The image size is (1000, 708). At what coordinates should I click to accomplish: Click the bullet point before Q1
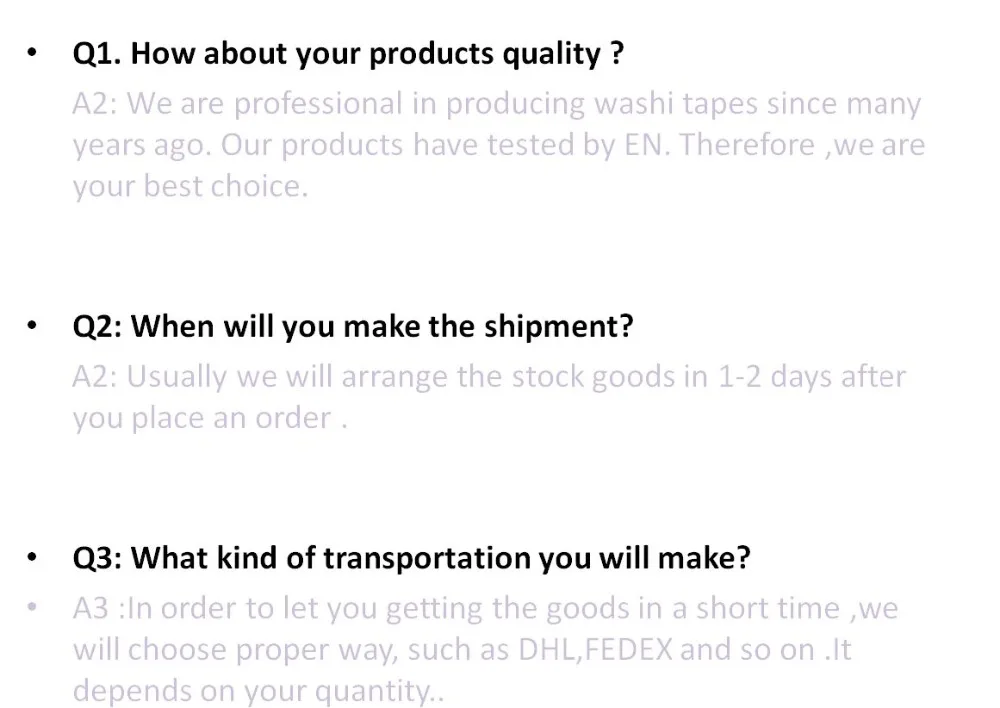click(x=32, y=52)
